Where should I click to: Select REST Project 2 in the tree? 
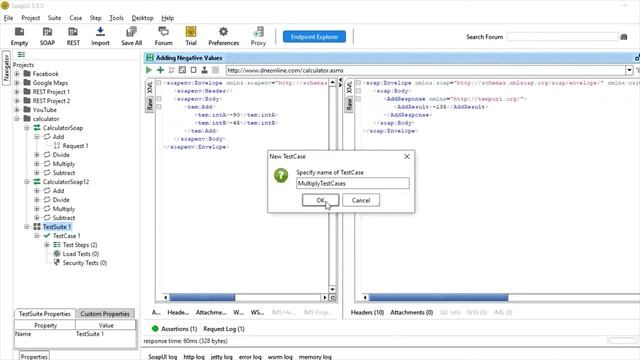(51, 101)
